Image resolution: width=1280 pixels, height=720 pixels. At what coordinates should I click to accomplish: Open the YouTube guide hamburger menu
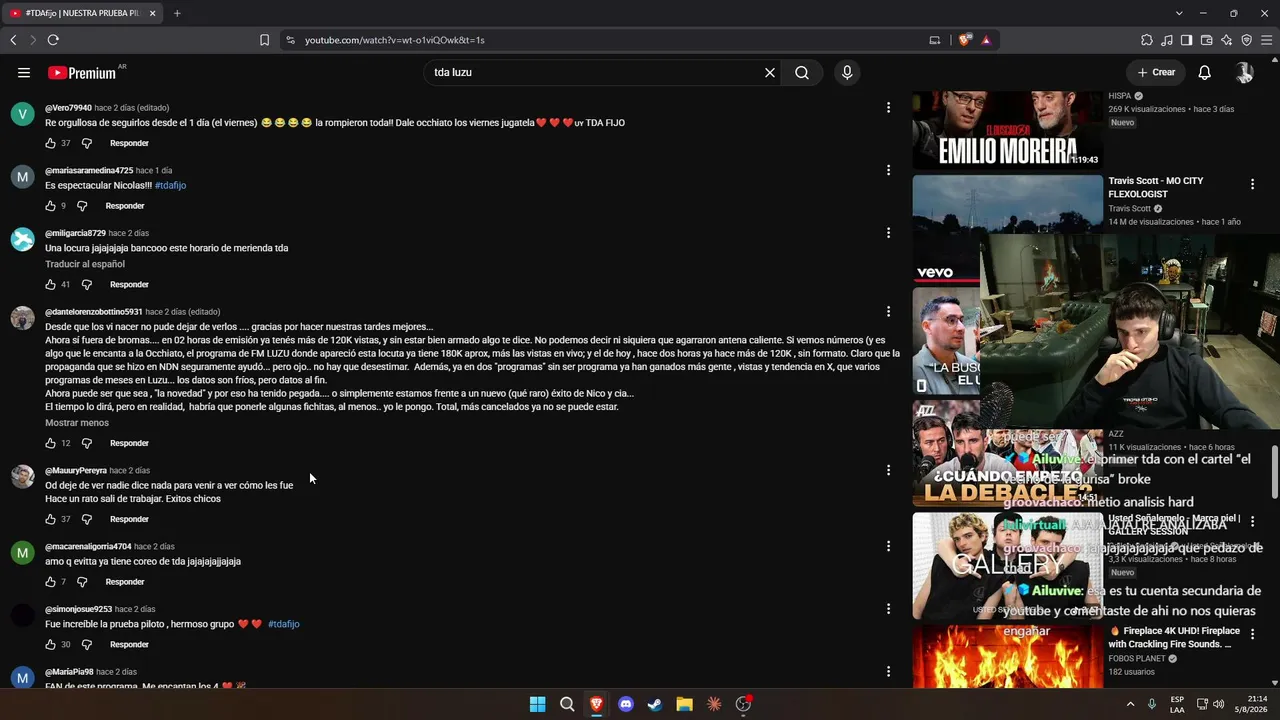point(24,72)
